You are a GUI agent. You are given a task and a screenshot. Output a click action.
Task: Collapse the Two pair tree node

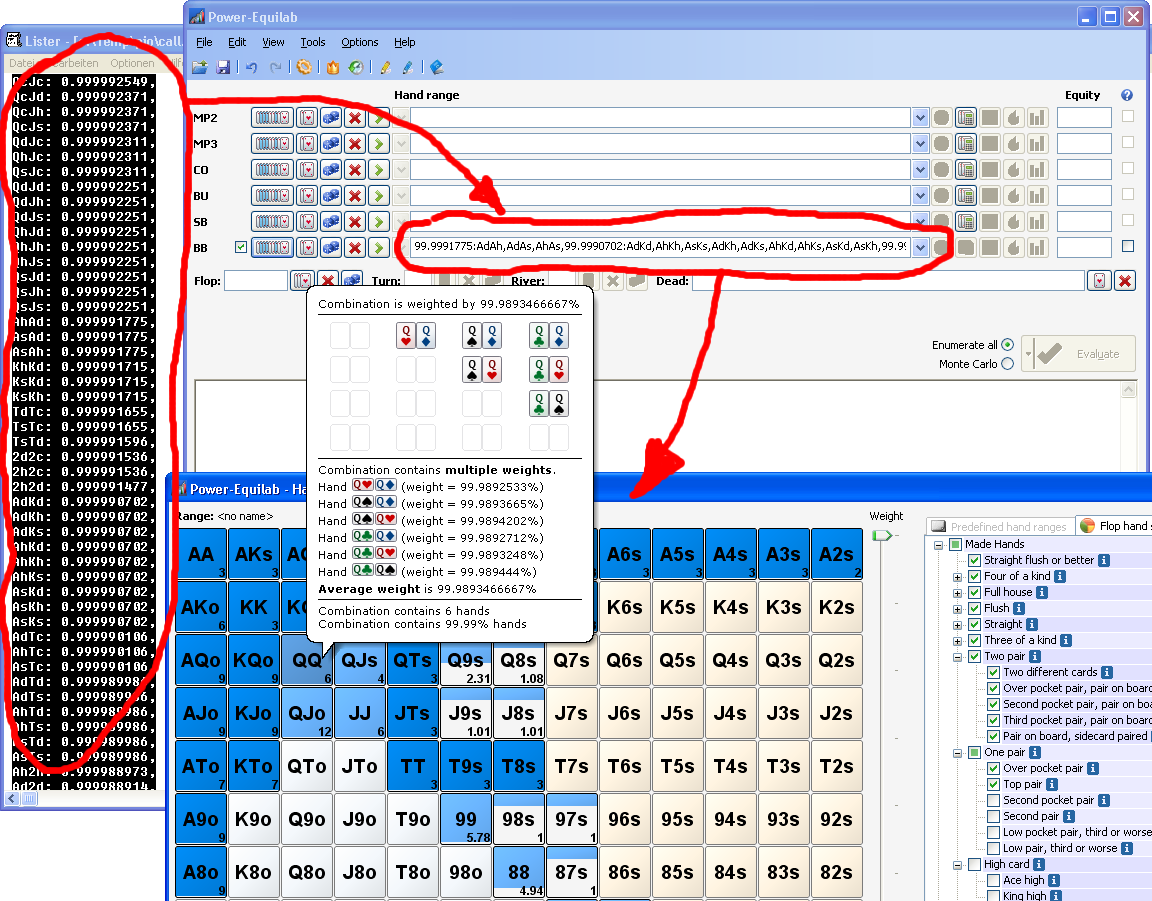pyautogui.click(x=957, y=657)
